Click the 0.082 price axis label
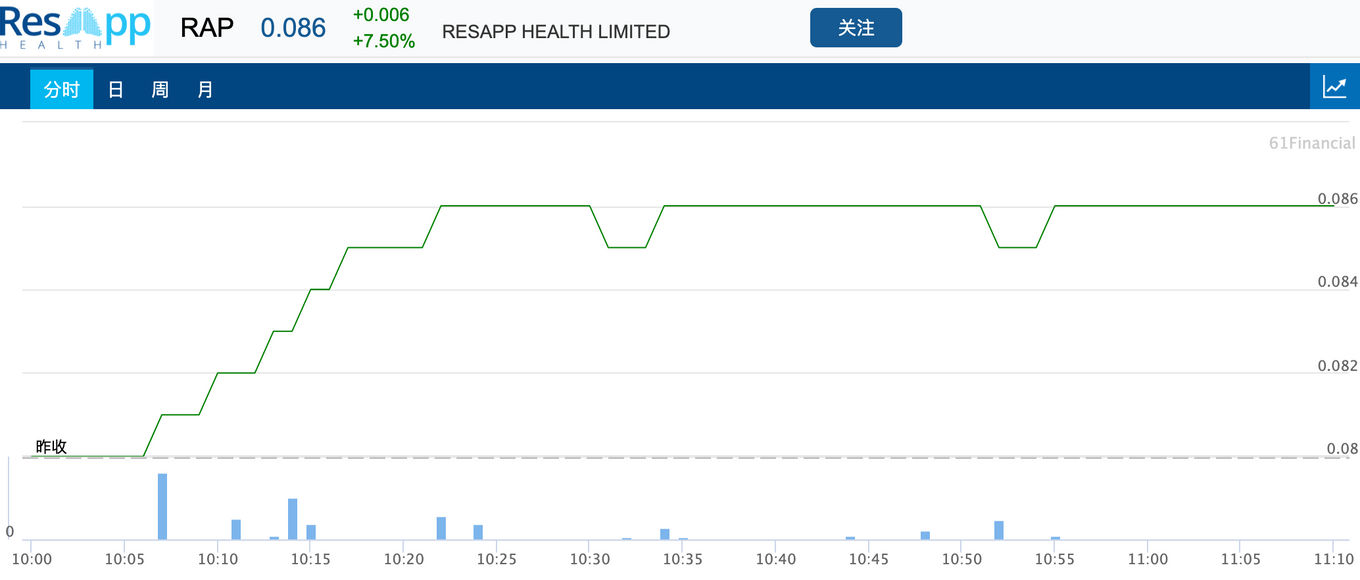The width and height of the screenshot is (1360, 580). pos(1338,366)
